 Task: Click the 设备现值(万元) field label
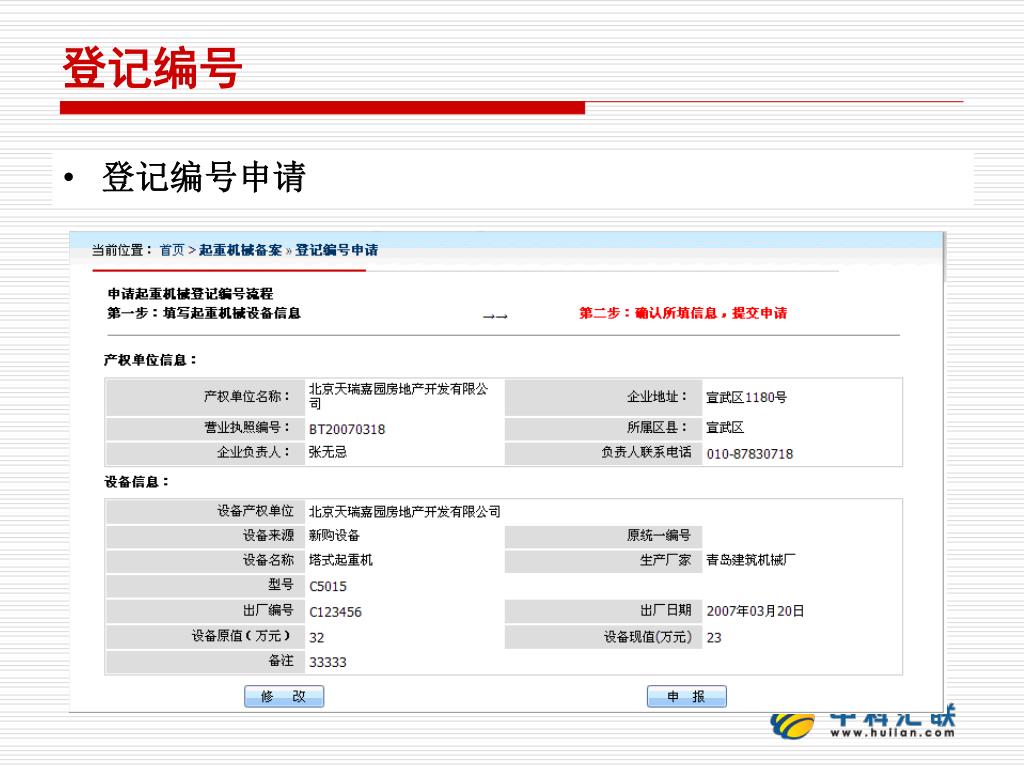(647, 637)
